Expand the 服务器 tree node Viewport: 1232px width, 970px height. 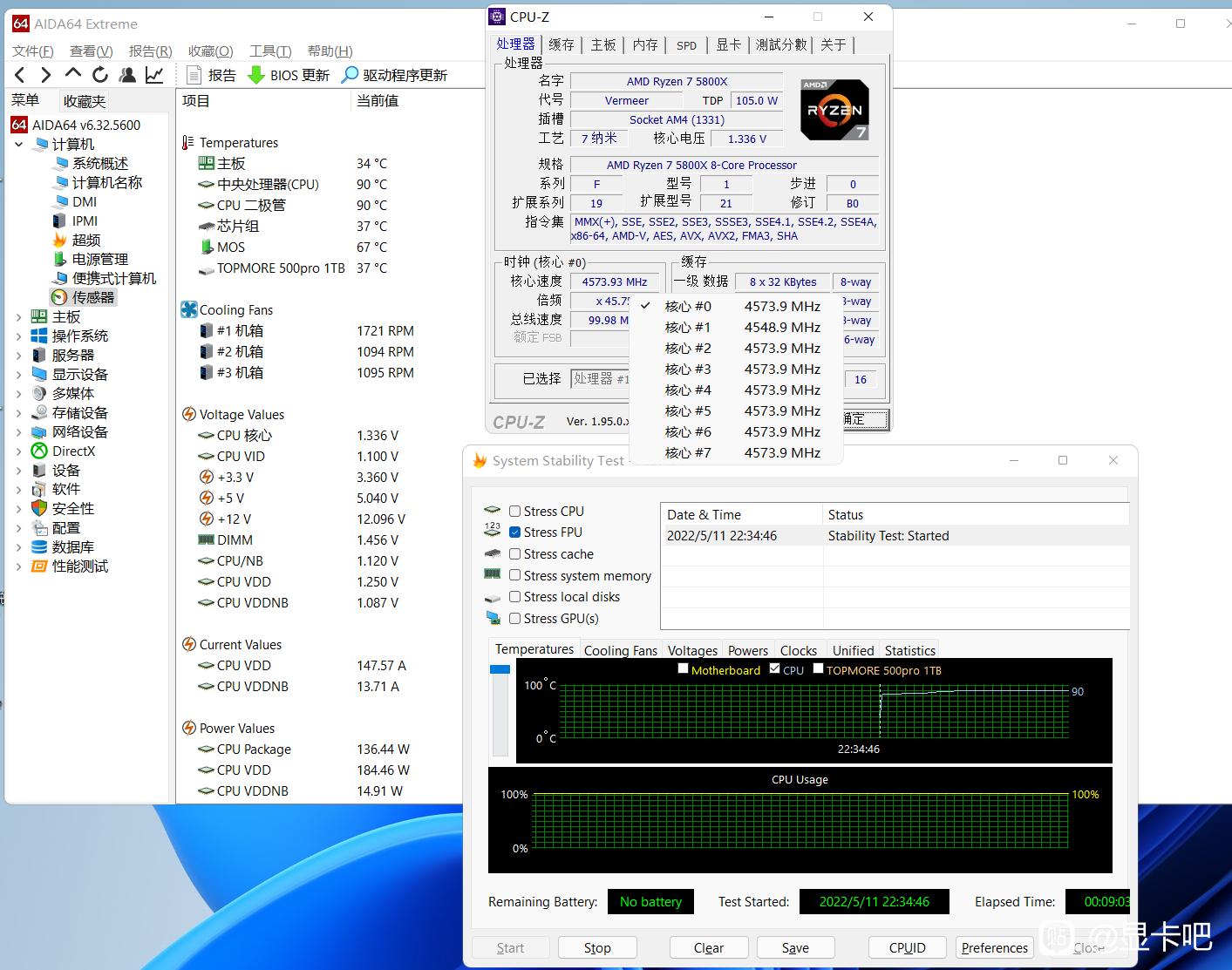19,355
